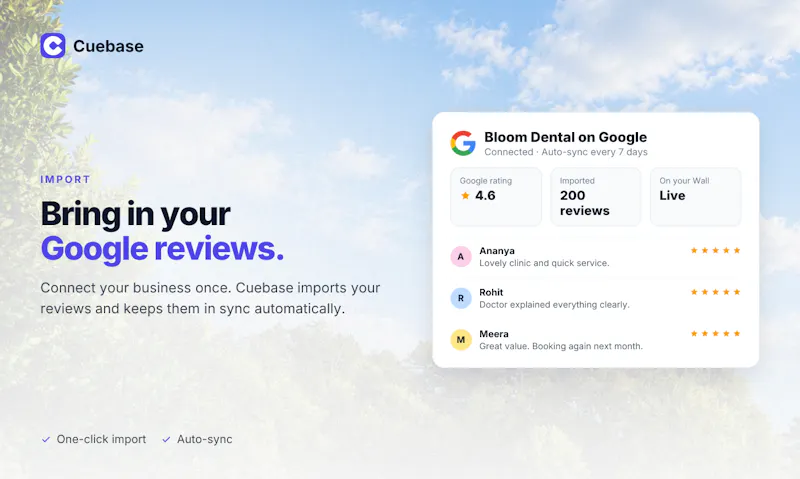Open the Google rating 4.6 card
Viewport: 800px width, 479px height.
[496, 196]
